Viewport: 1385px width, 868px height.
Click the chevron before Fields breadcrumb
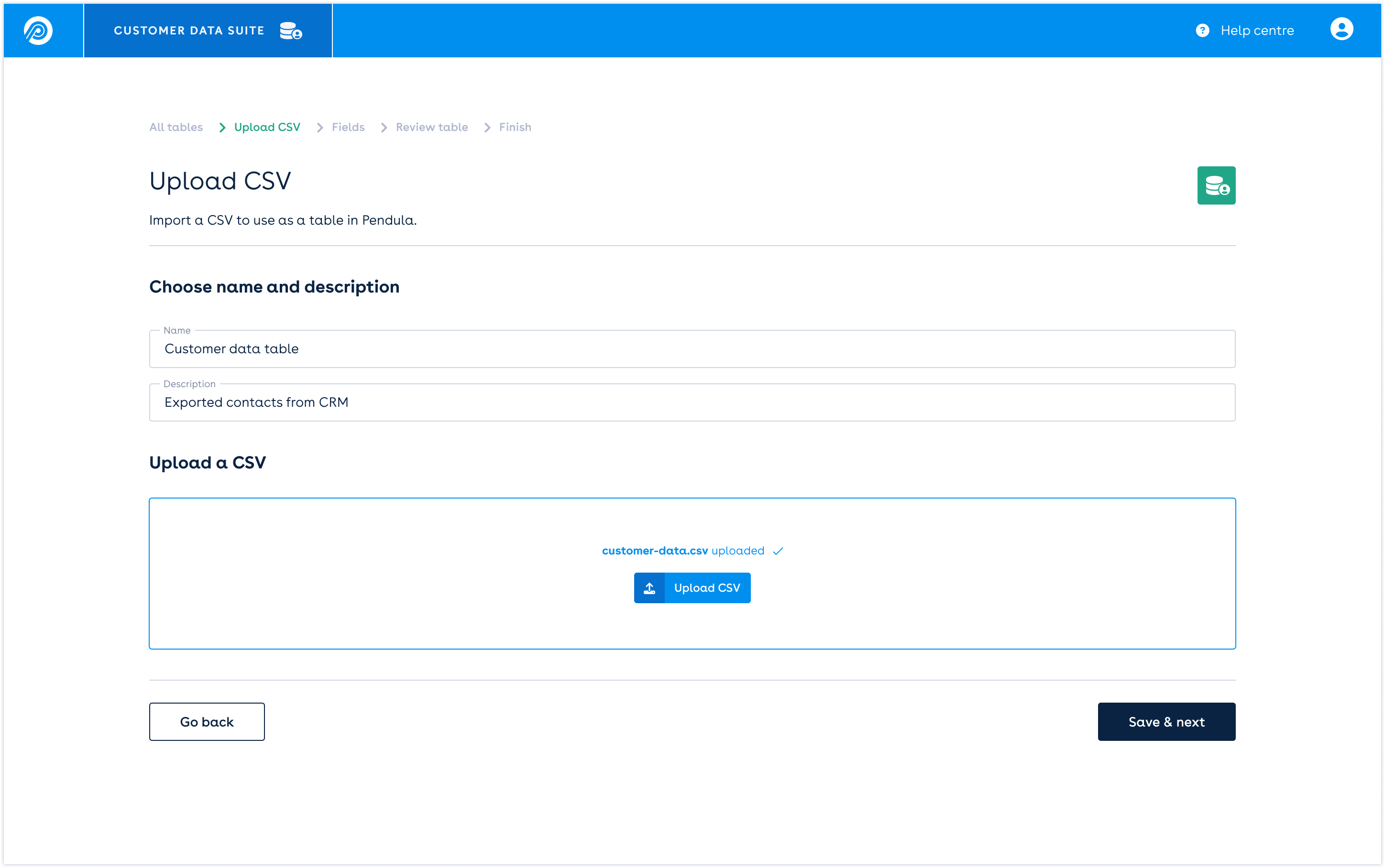tap(320, 128)
